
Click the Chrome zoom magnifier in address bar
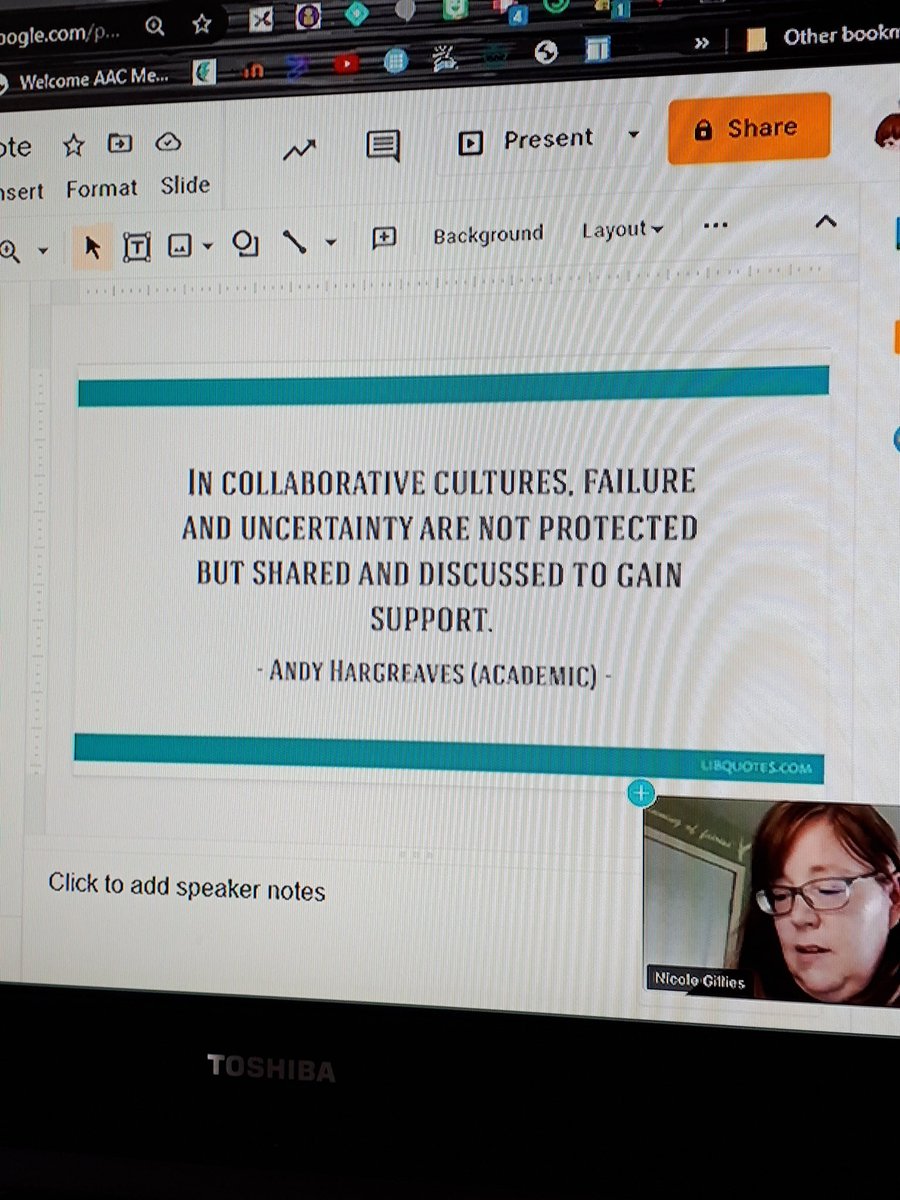[x=155, y=26]
